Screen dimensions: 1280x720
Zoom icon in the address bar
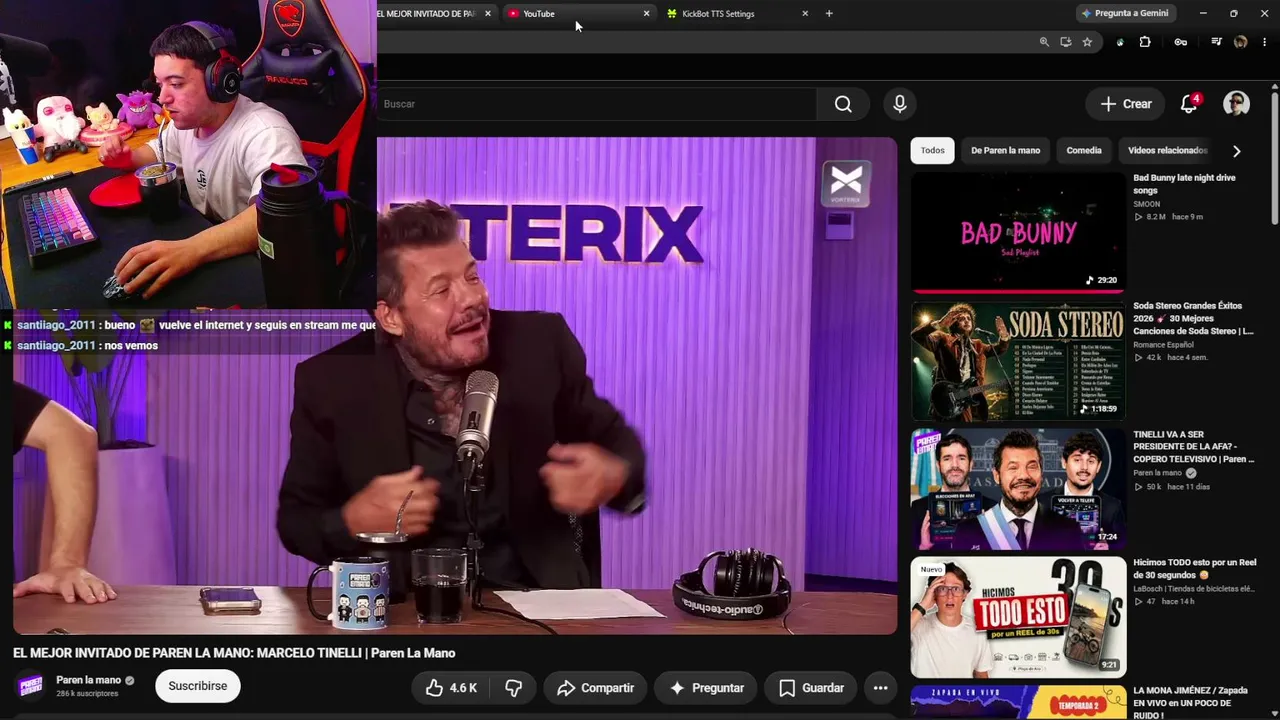point(1044,42)
